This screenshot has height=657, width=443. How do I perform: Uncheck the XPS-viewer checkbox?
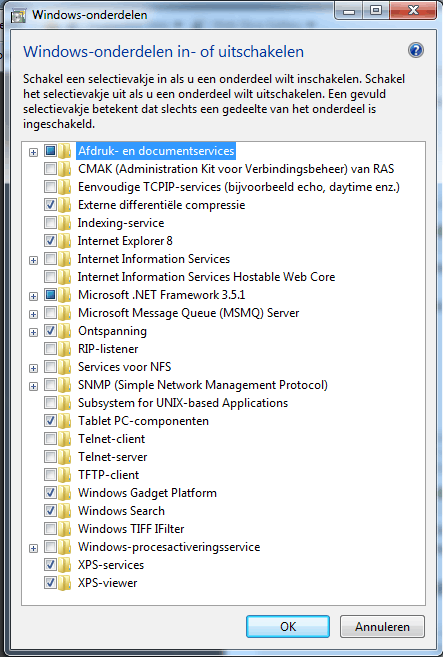pos(50,583)
